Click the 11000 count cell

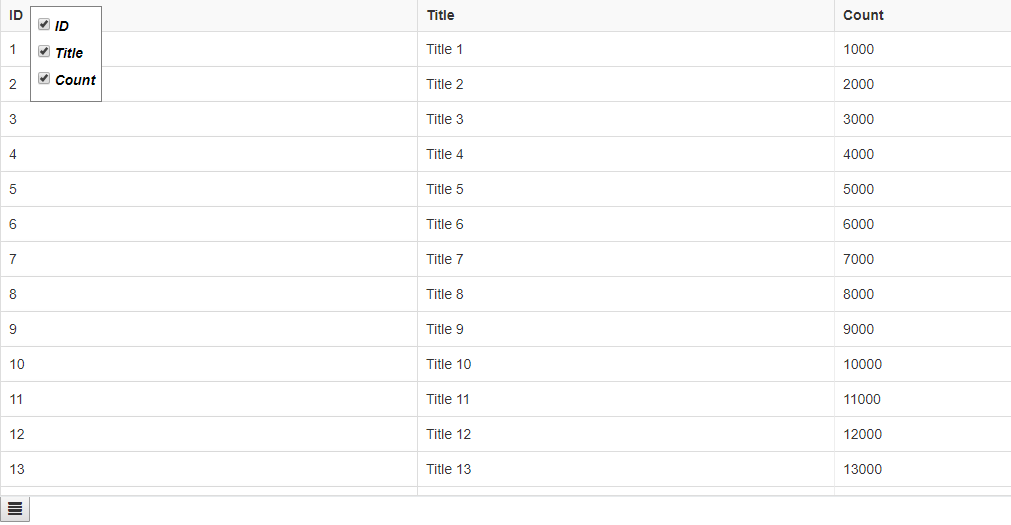862,399
